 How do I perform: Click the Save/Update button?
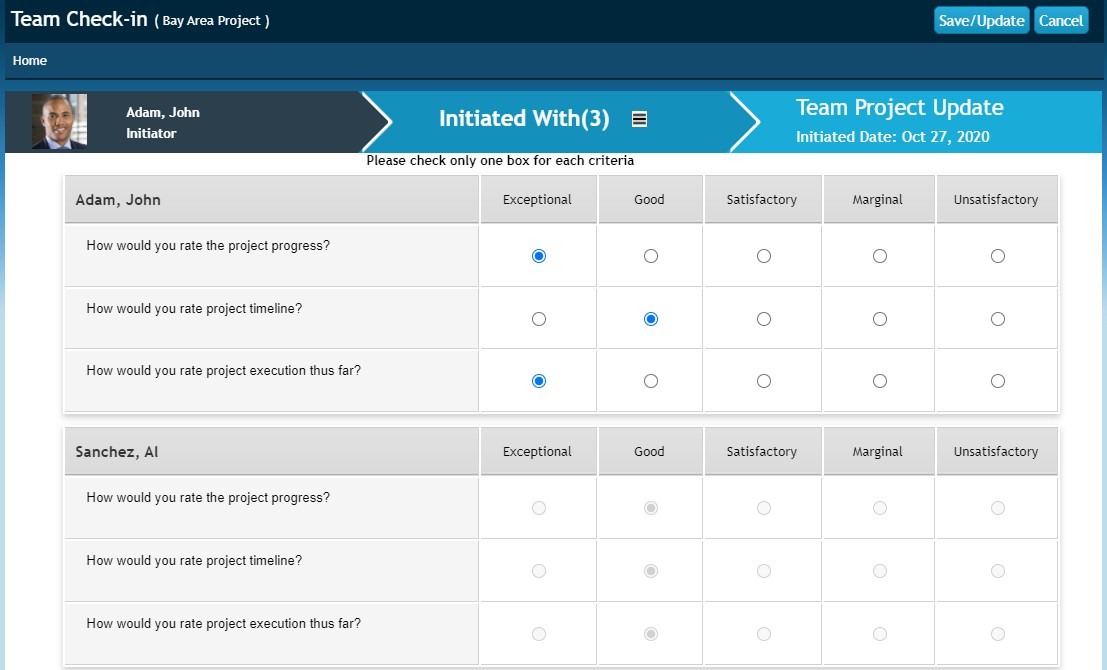point(981,21)
